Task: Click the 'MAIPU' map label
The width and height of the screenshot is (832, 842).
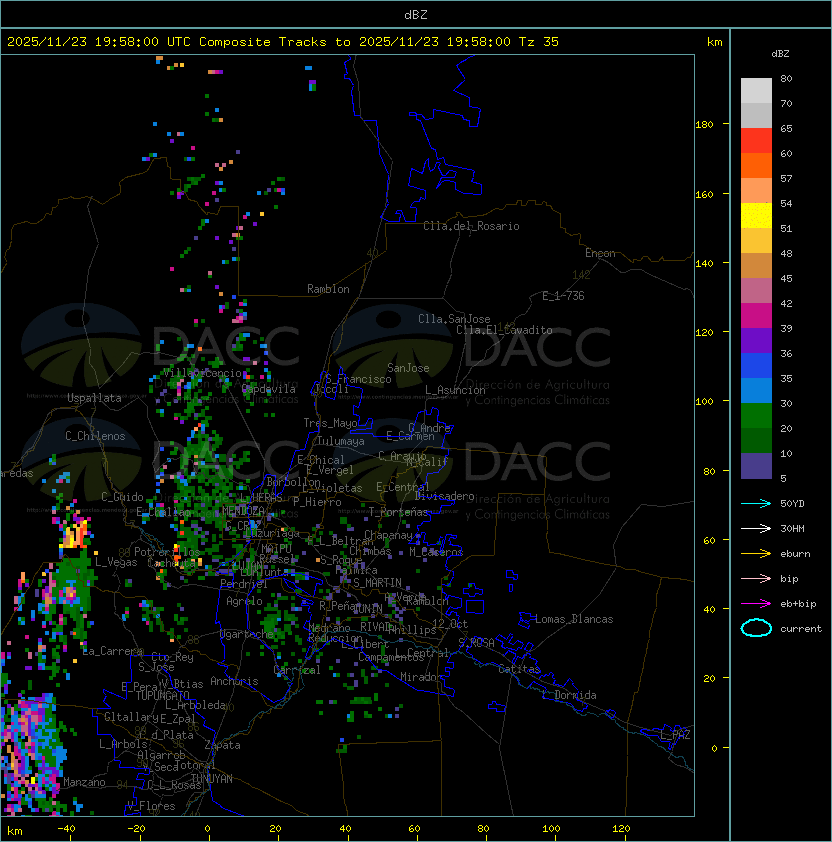Action: tap(276, 549)
